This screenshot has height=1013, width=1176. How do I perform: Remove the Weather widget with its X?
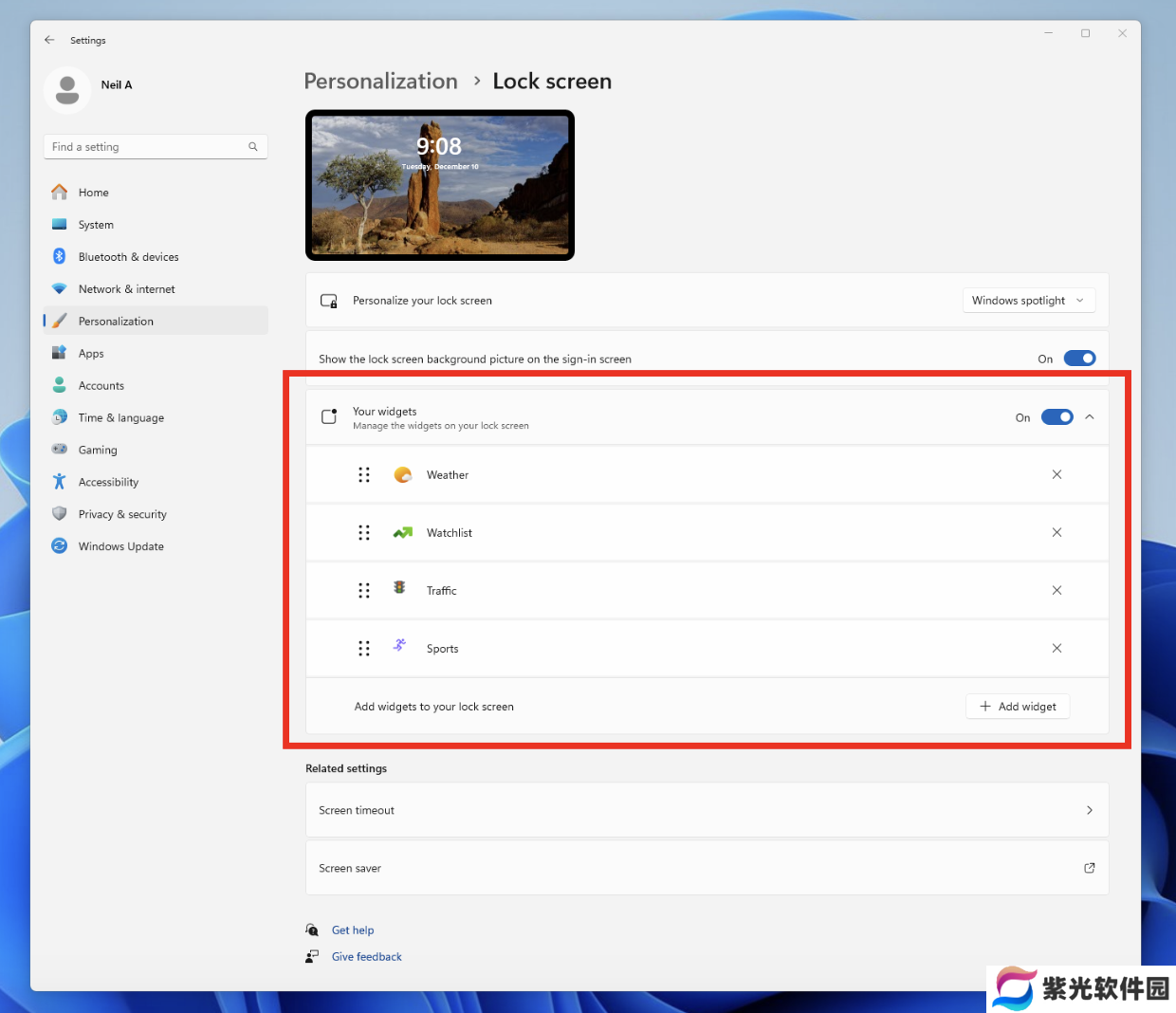[1057, 474]
